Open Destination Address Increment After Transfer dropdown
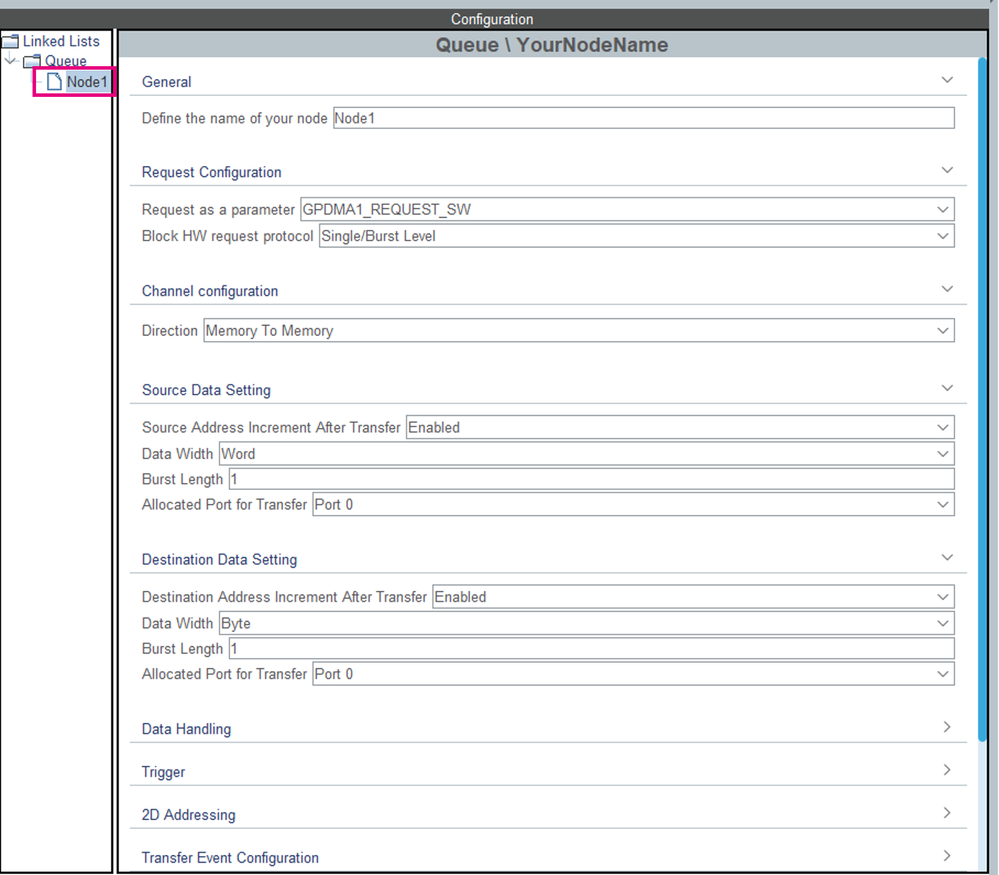The height and width of the screenshot is (875, 999). [693, 597]
